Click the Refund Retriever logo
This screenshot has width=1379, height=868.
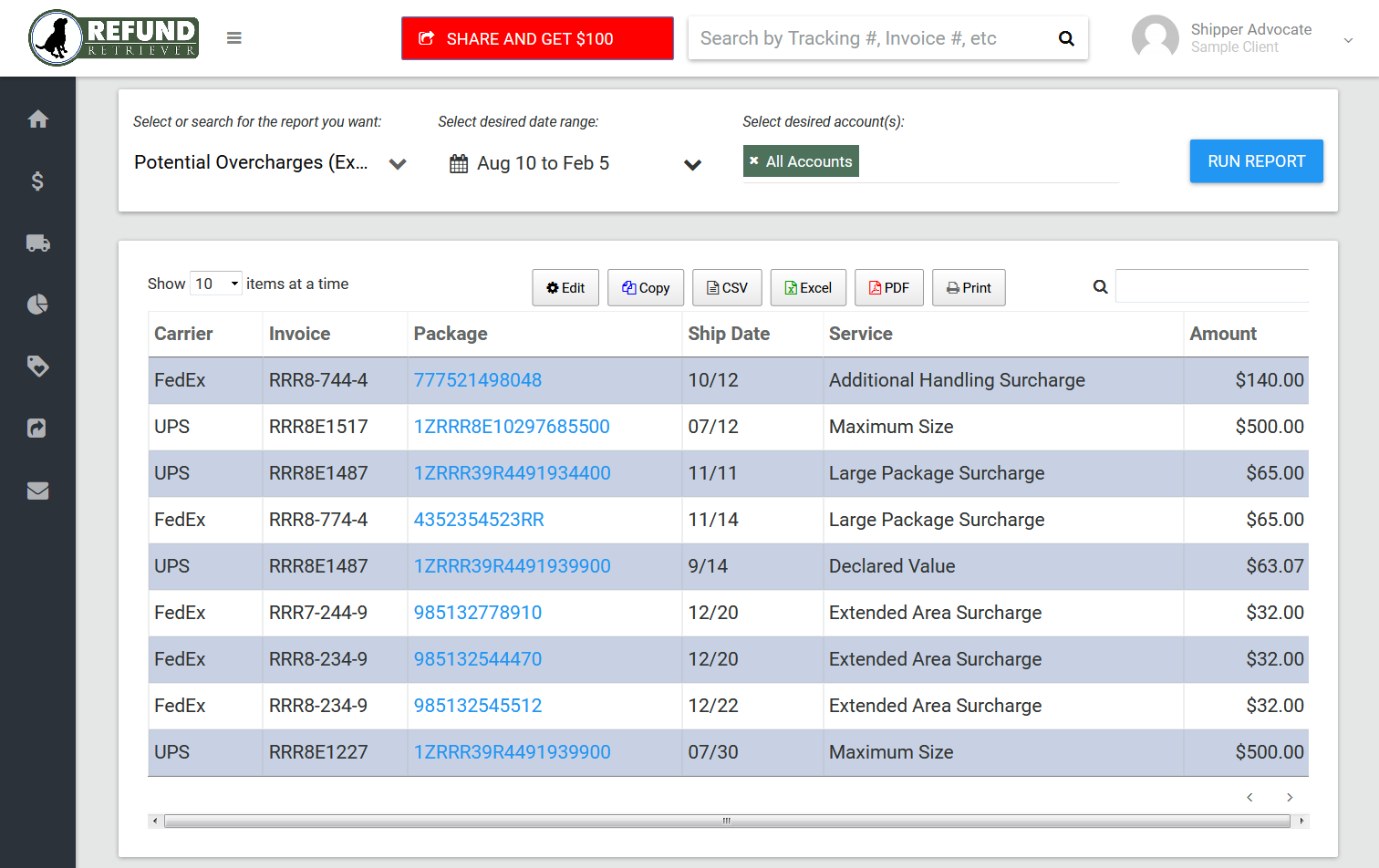coord(114,38)
